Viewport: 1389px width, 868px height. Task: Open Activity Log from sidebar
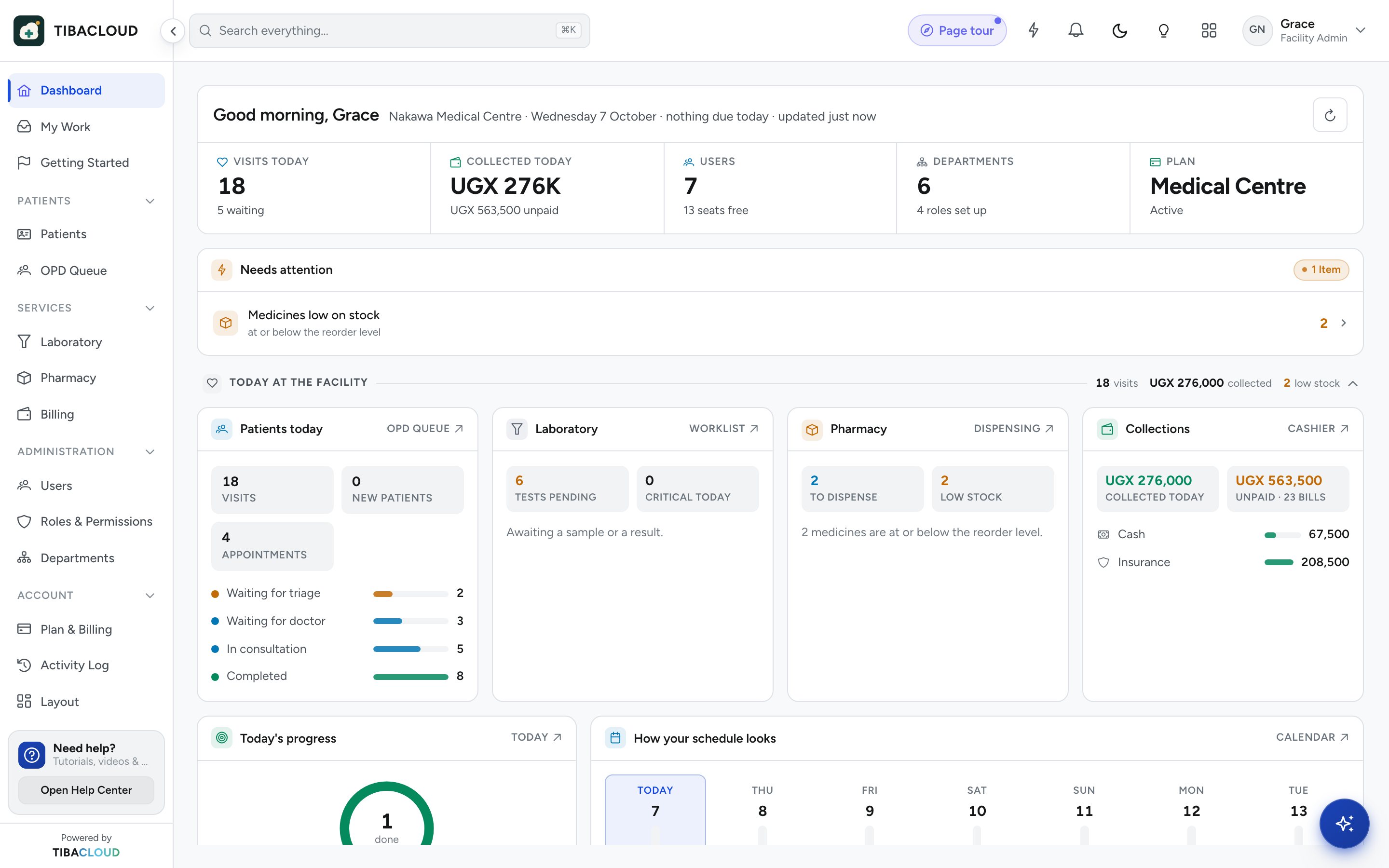pos(86,665)
